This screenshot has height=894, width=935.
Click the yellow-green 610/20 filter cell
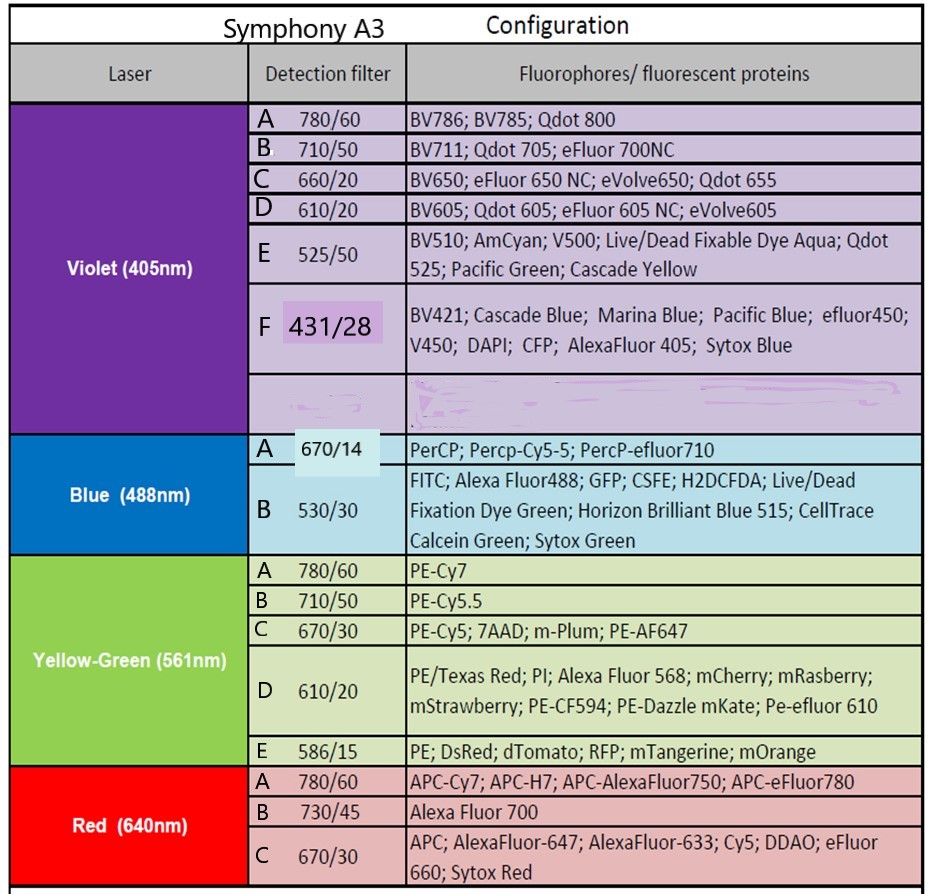[x=327, y=691]
